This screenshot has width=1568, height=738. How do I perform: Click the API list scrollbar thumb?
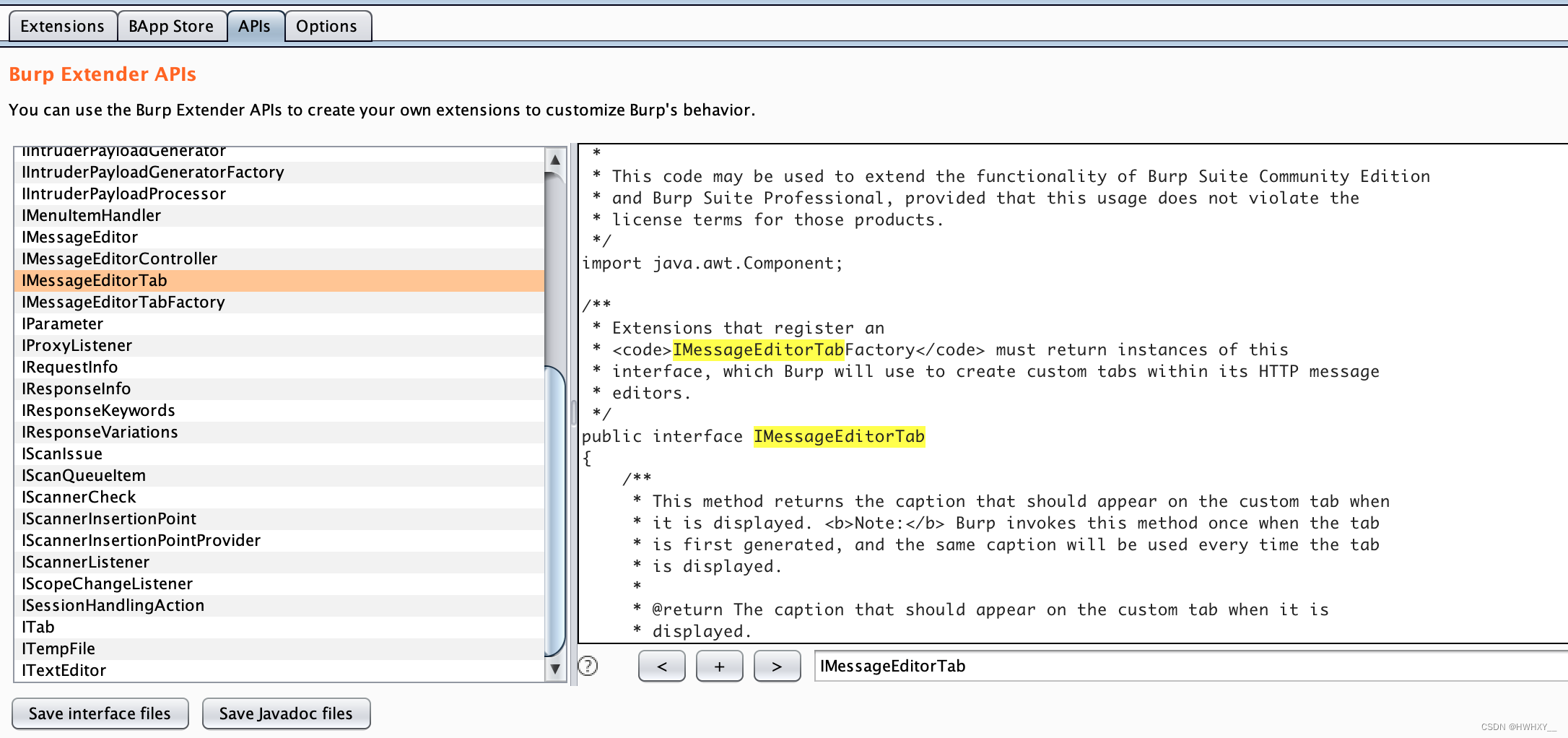555,511
